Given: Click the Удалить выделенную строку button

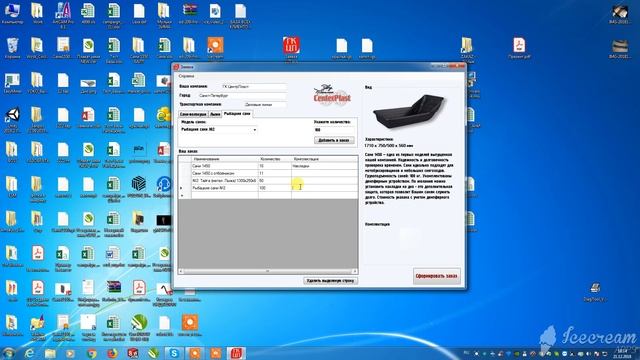Looking at the screenshot, I should click(331, 281).
